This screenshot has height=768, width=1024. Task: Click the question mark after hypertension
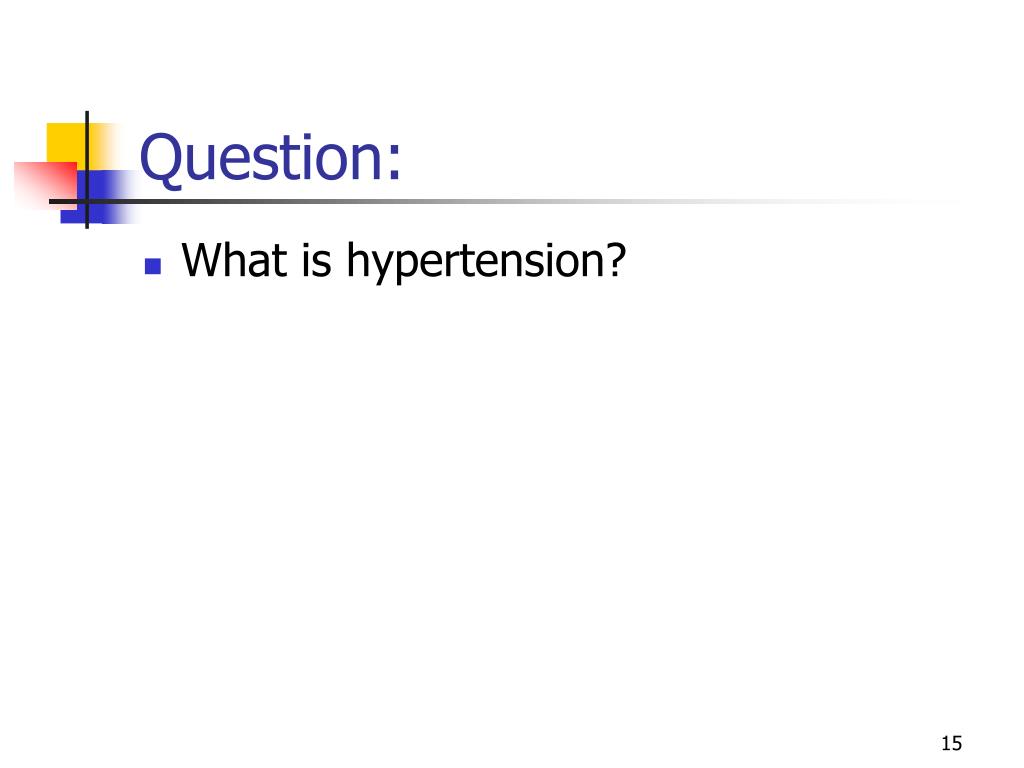(614, 261)
